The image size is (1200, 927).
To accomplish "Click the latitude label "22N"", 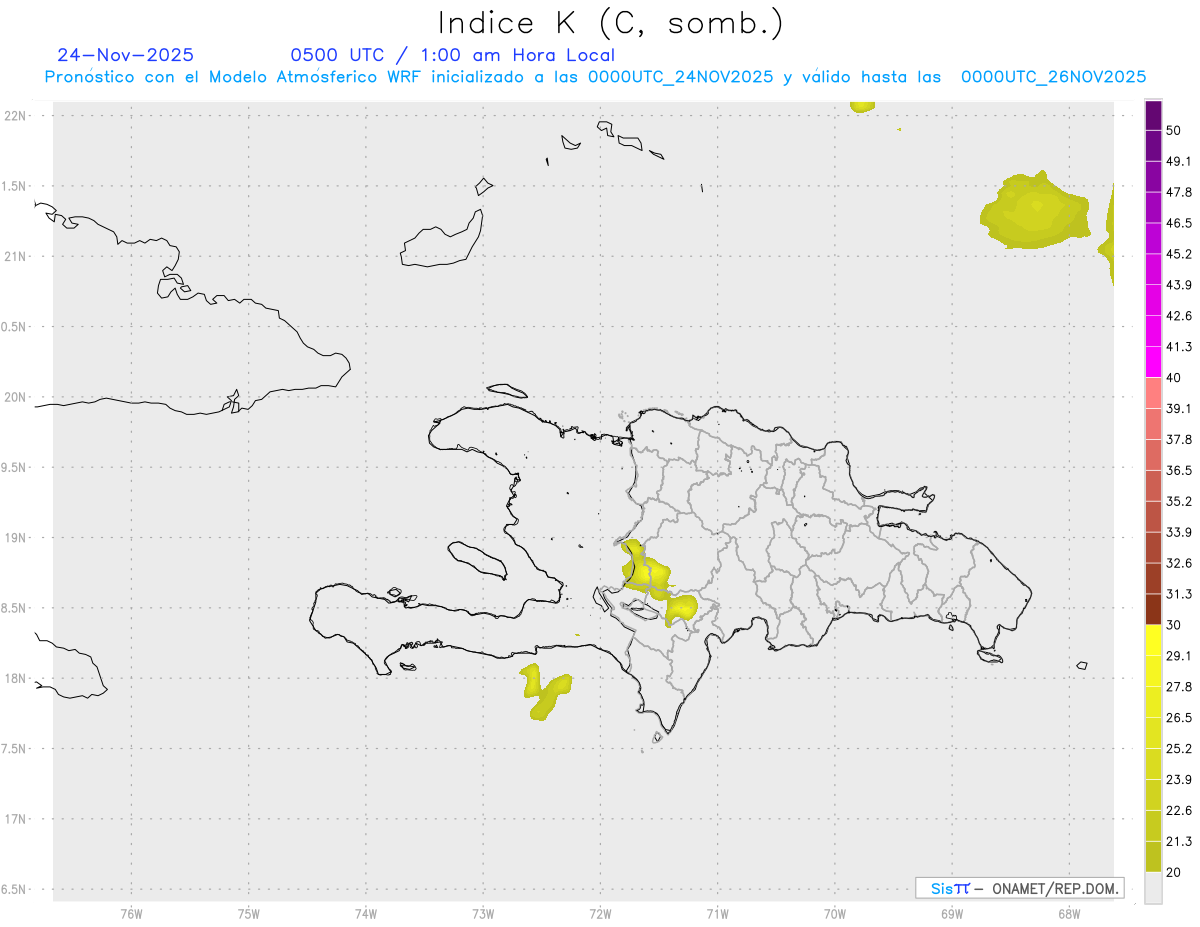I will (15, 116).
